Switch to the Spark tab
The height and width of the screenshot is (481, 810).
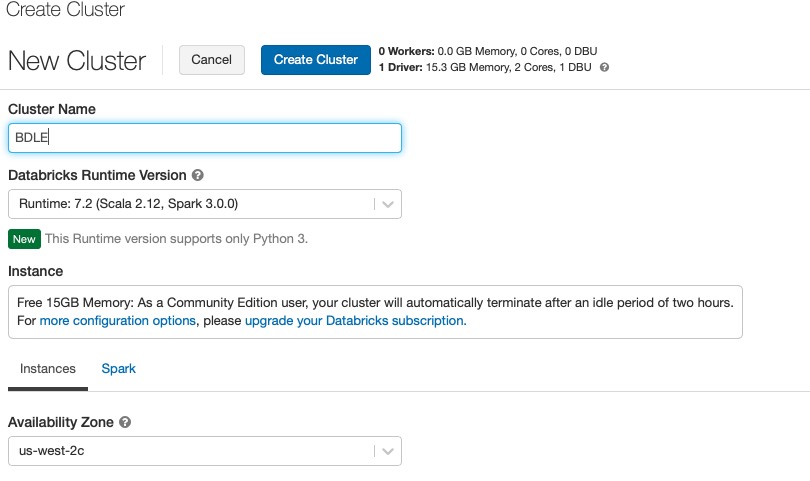click(x=118, y=368)
